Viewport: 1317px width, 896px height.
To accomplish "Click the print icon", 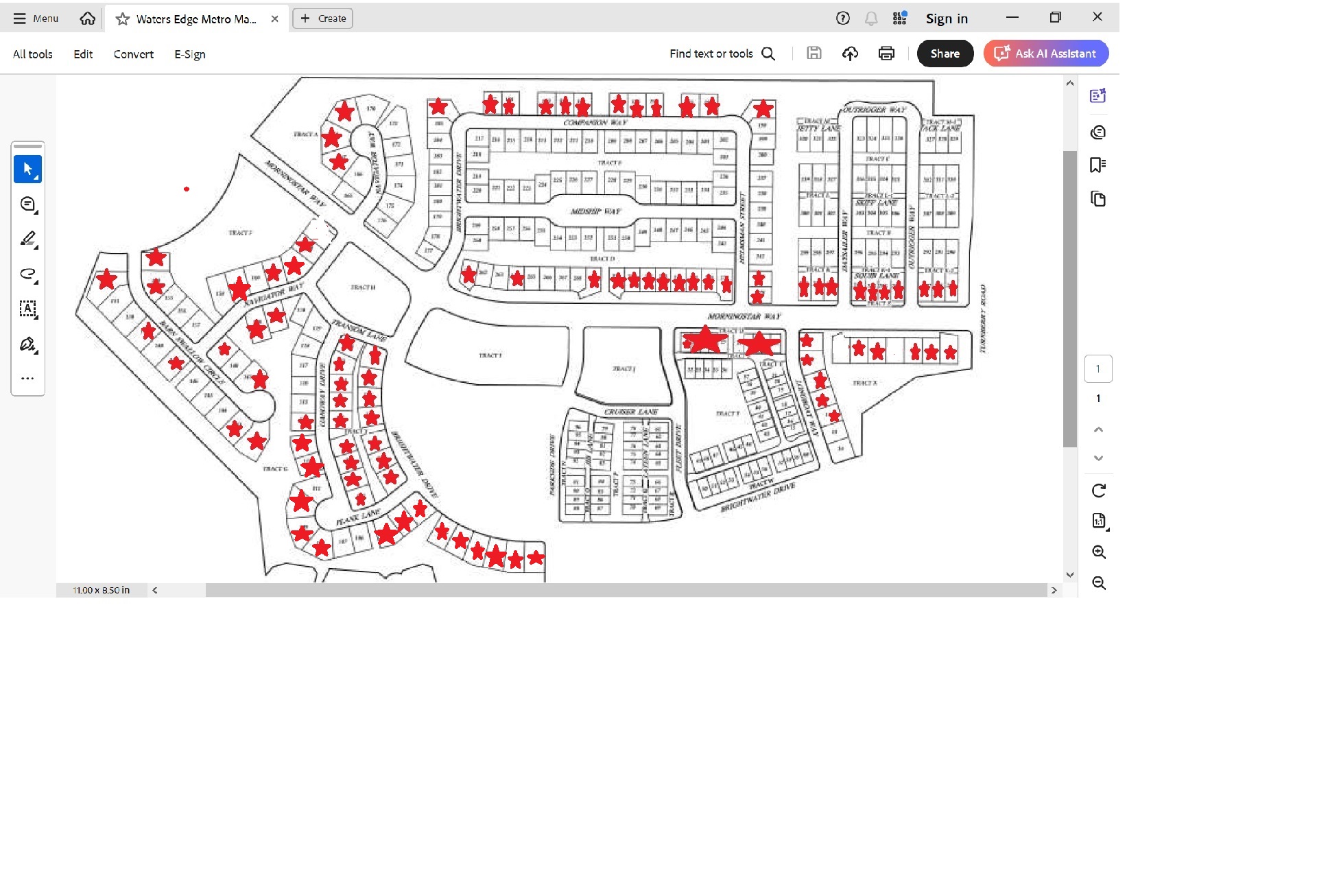I will (x=886, y=54).
